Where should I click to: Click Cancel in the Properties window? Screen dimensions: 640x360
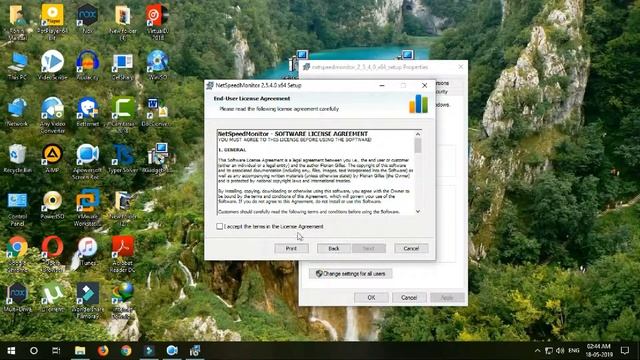point(409,298)
